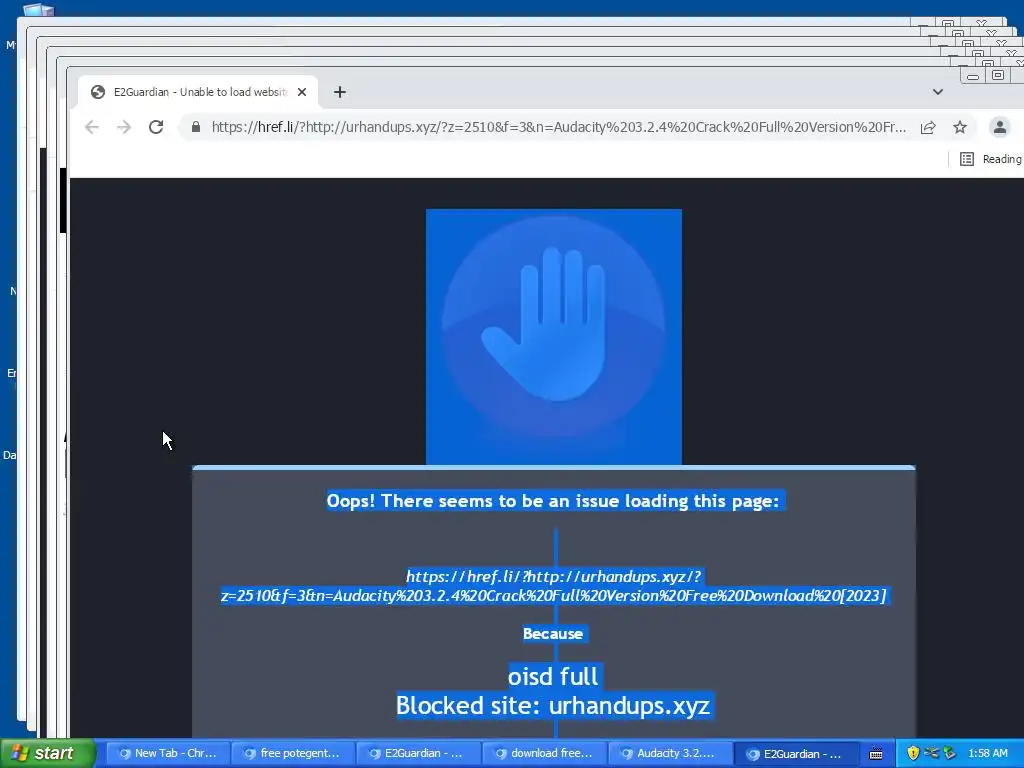Image resolution: width=1024 pixels, height=768 pixels.
Task: View site info via the padlock icon
Action: pos(195,127)
